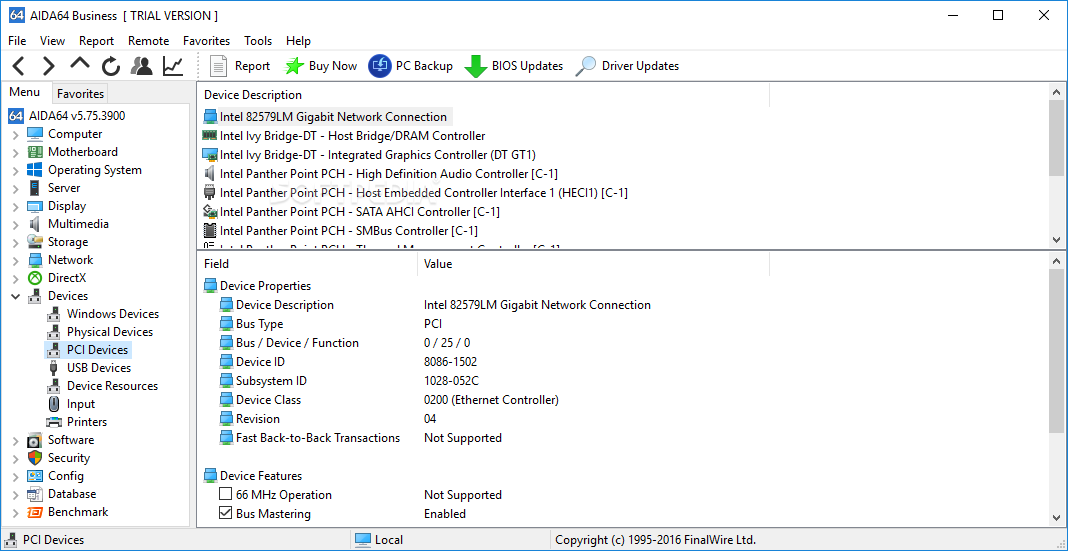The height and width of the screenshot is (551, 1068).
Task: Select Config in the tree
Action: tap(56, 476)
